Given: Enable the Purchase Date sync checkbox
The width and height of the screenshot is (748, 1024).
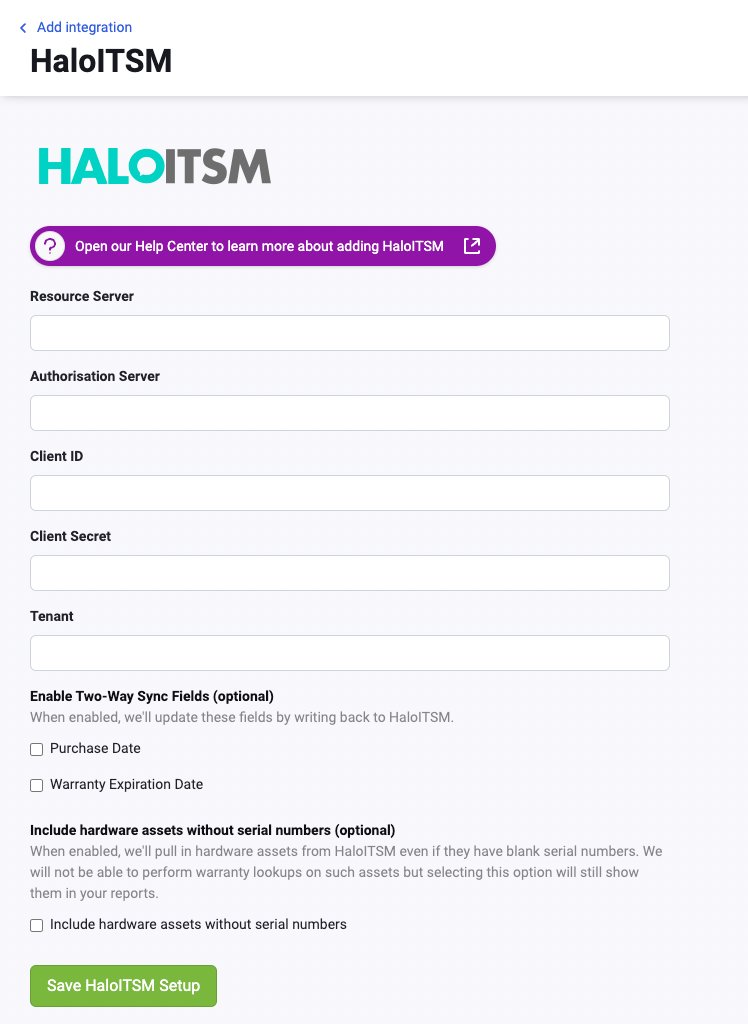Looking at the screenshot, I should (x=36, y=749).
